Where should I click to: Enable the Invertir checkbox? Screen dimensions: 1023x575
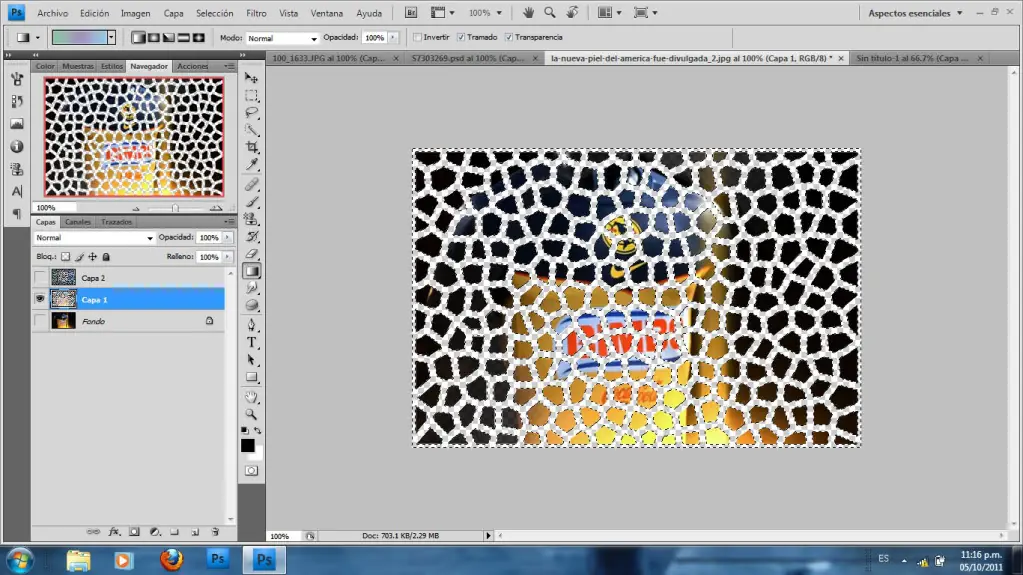(417, 38)
